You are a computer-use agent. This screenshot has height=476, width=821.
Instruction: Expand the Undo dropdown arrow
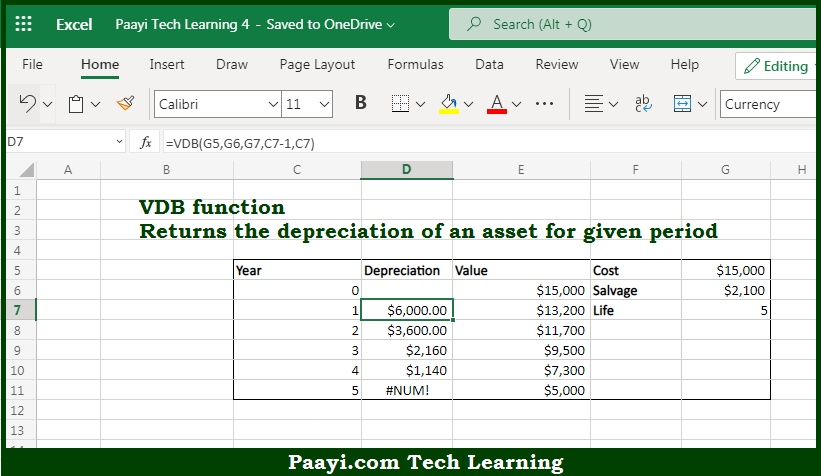48,104
